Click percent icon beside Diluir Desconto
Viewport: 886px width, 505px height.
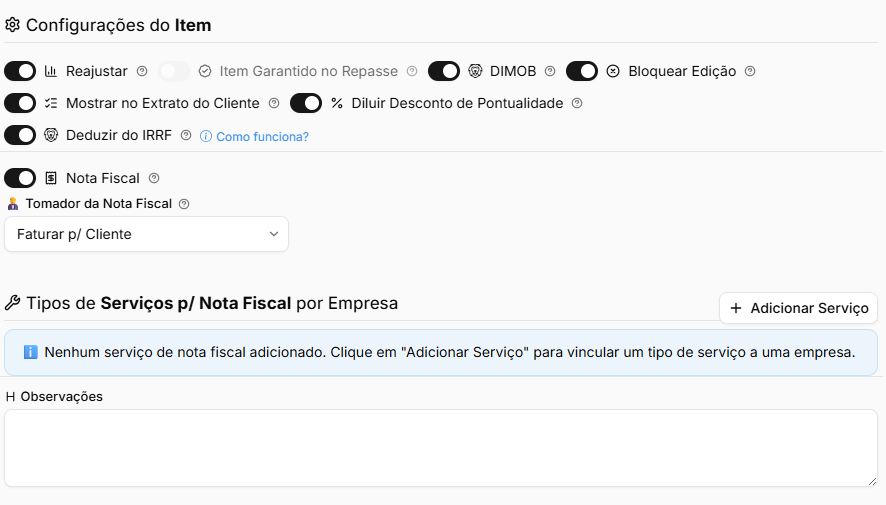[337, 103]
